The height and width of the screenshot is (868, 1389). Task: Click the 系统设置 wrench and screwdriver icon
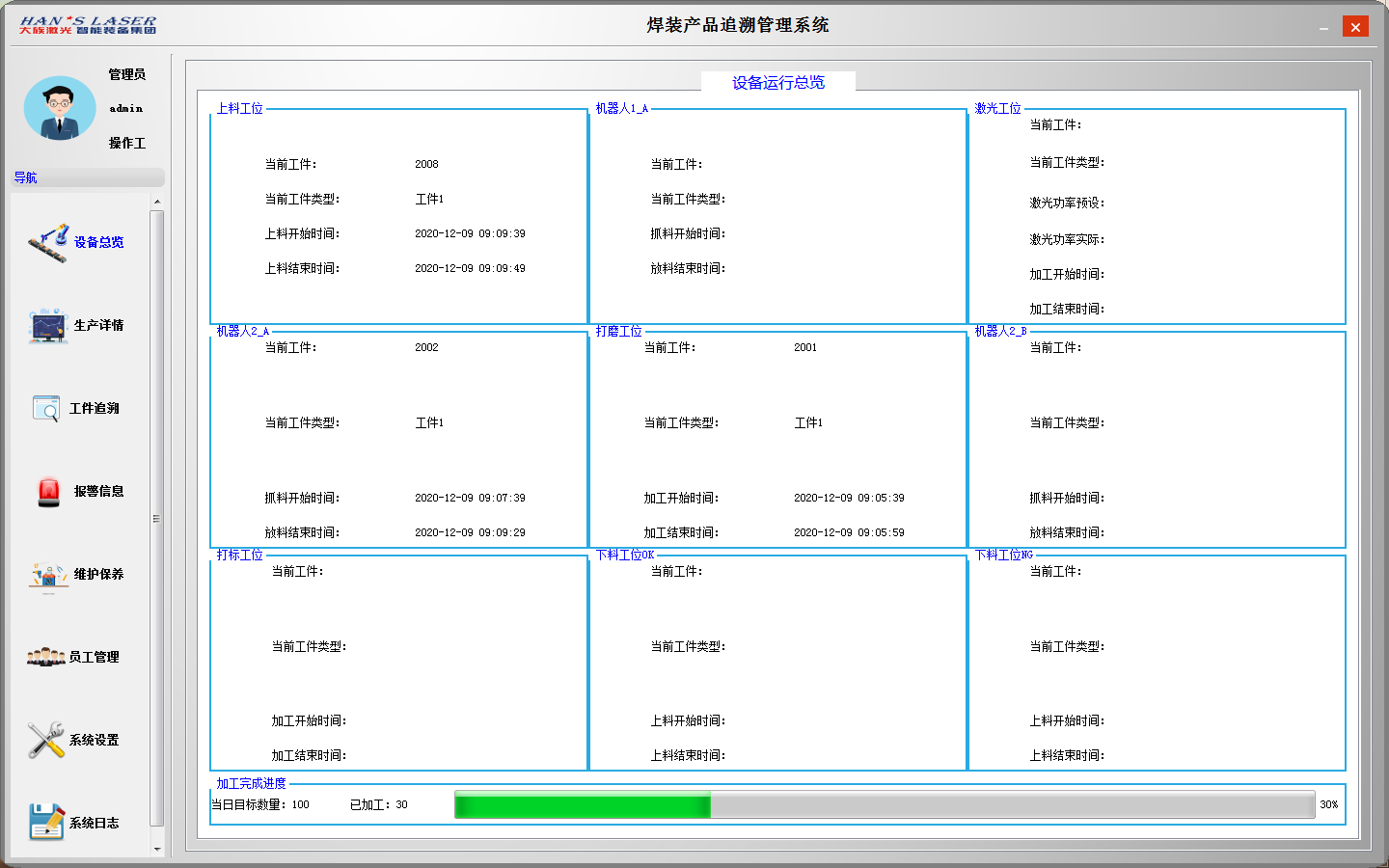[46, 740]
